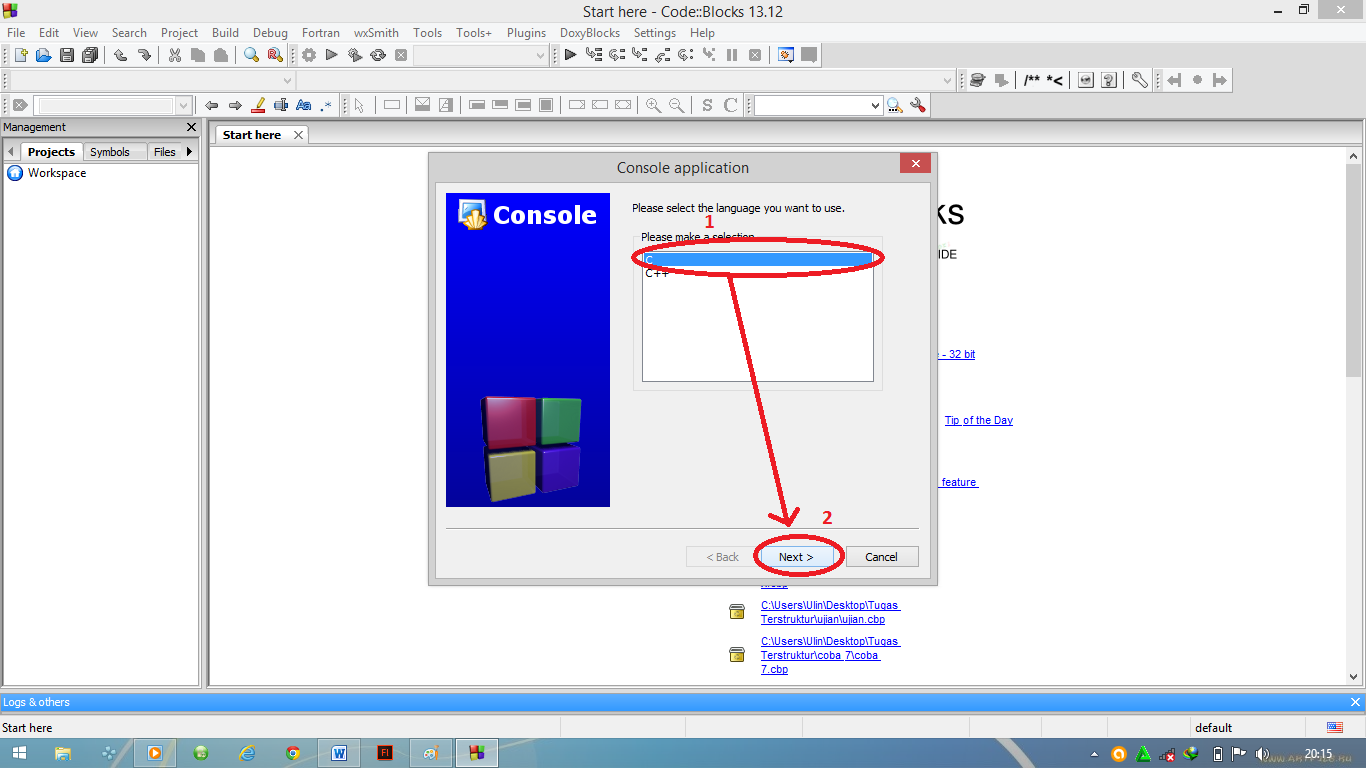Image resolution: width=1366 pixels, height=768 pixels.
Task: Click the Windows Start button
Action: pos(20,753)
